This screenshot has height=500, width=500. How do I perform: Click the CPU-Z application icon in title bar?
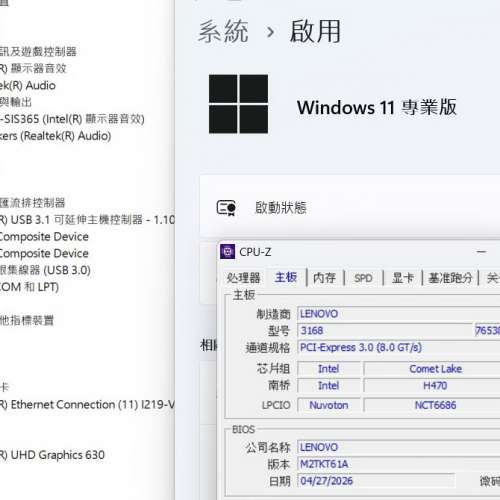coord(228,252)
